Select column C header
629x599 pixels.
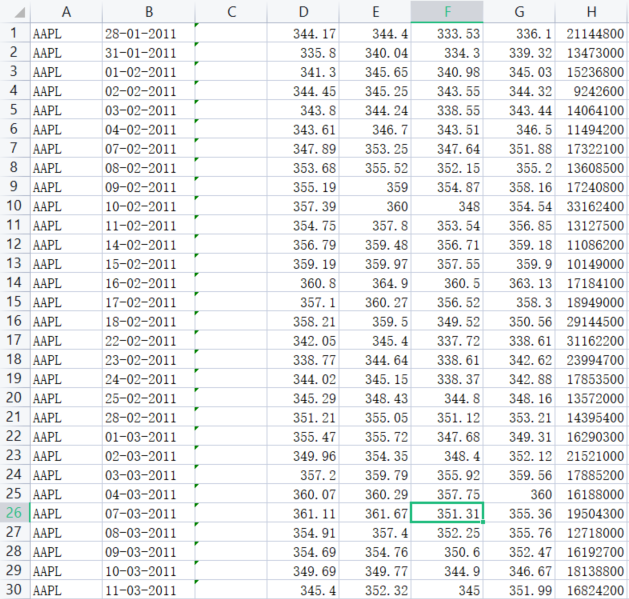(x=231, y=12)
